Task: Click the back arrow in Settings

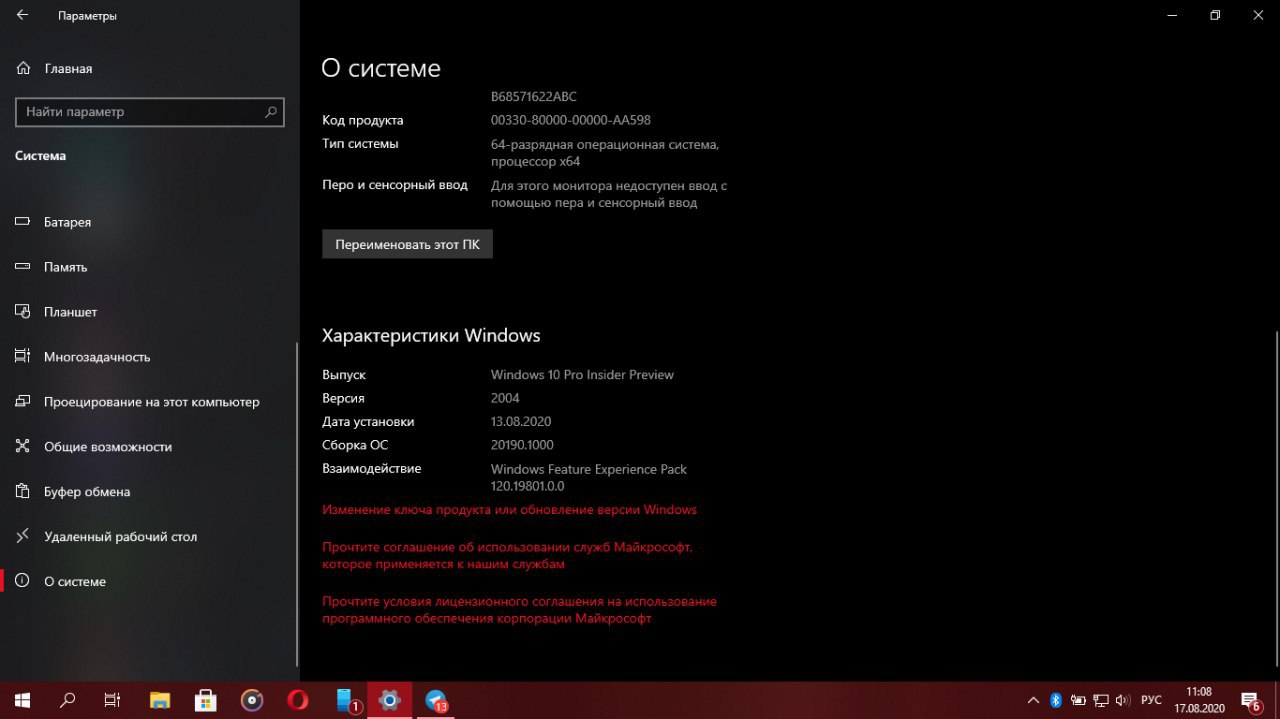Action: coord(22,16)
